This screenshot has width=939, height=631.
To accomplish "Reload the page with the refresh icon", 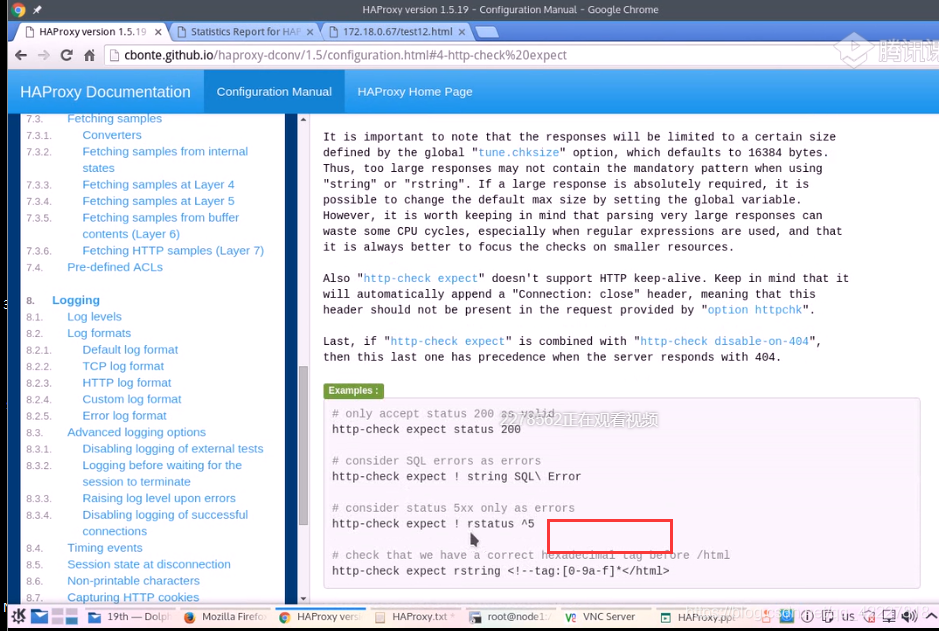I will pos(66,55).
